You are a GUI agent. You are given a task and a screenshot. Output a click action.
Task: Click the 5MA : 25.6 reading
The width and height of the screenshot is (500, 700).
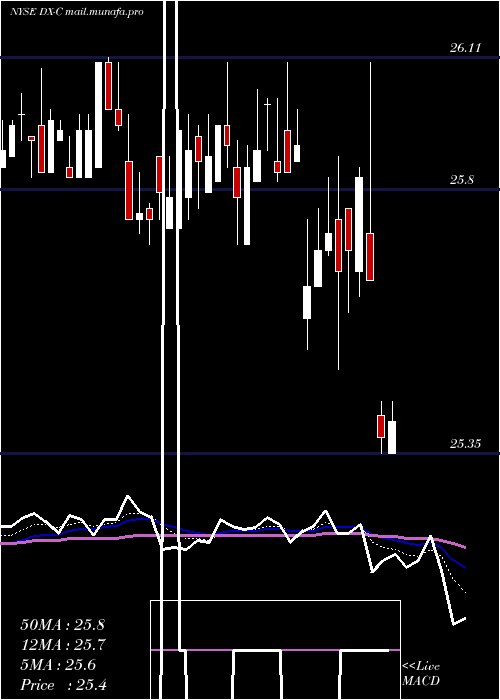[58, 665]
